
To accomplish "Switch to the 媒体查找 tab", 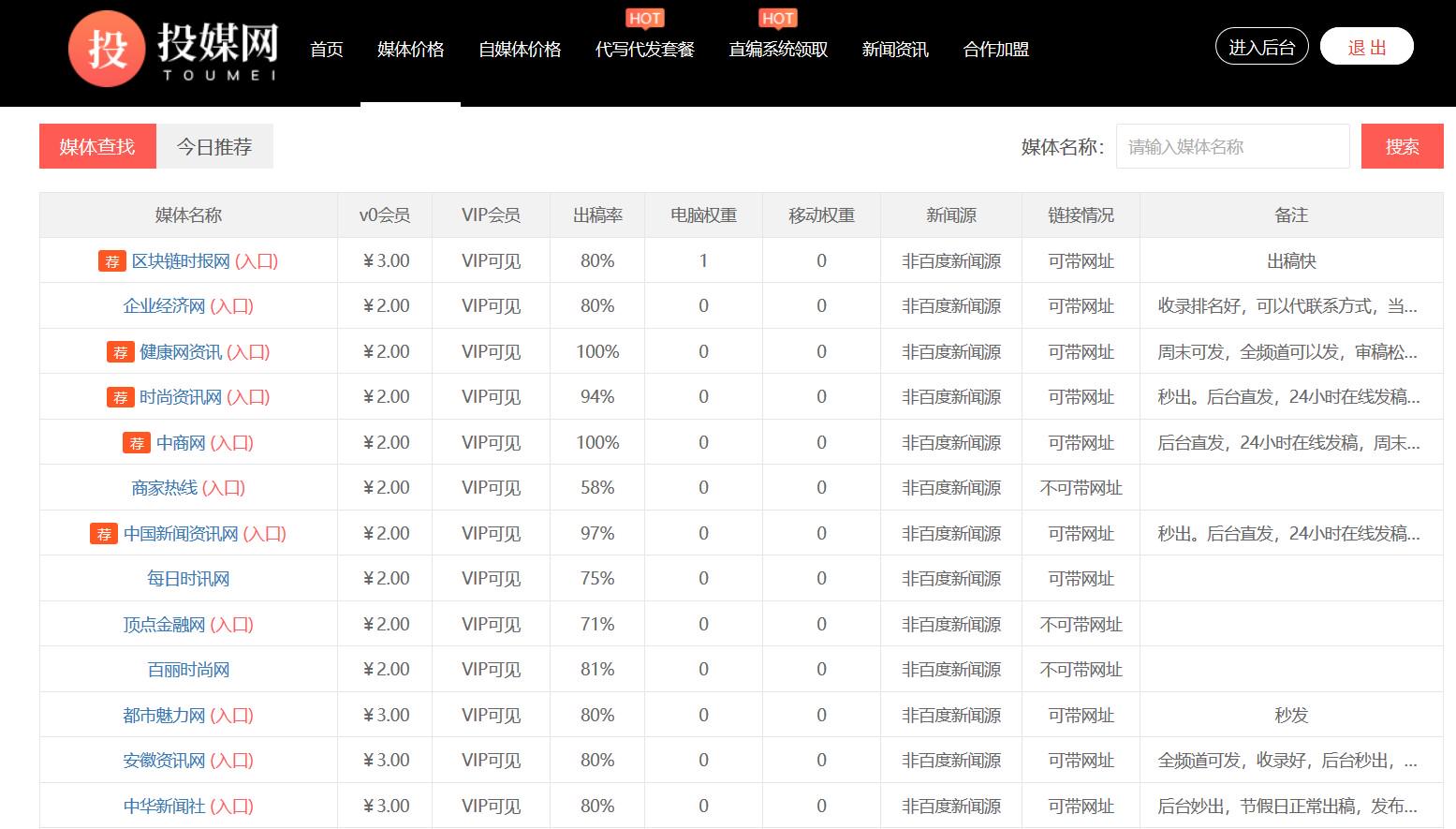I will [x=97, y=146].
